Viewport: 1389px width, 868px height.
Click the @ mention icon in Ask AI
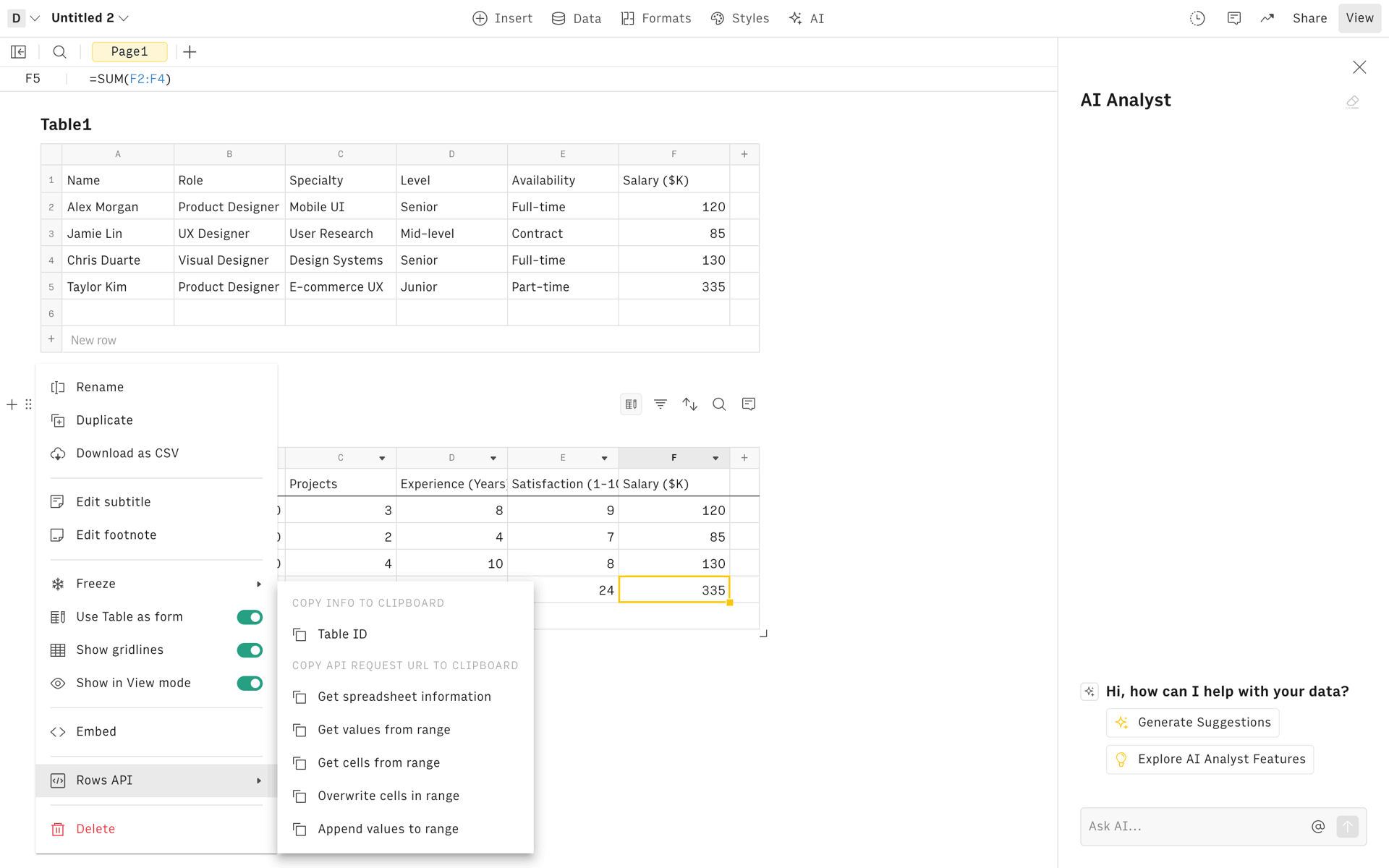1318,827
